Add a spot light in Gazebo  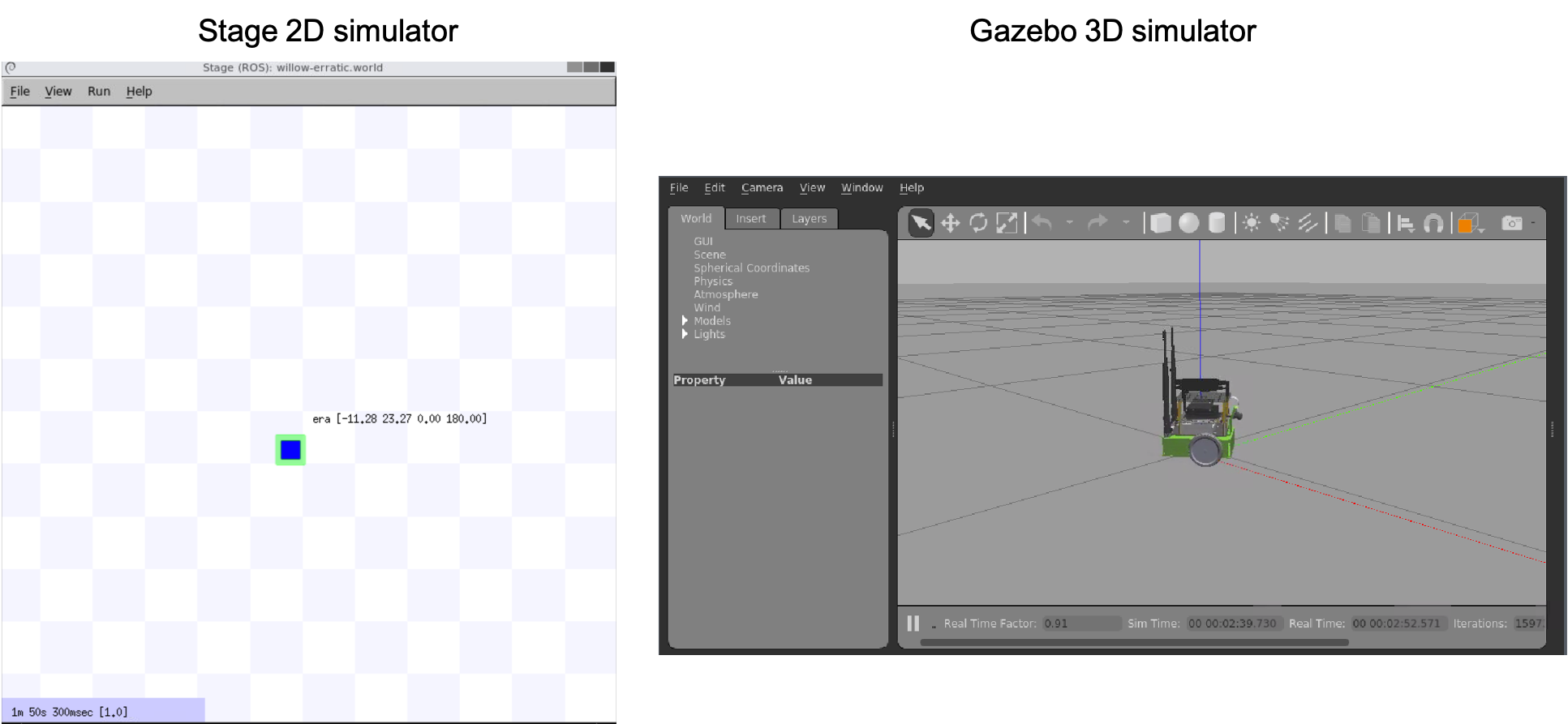1279,223
